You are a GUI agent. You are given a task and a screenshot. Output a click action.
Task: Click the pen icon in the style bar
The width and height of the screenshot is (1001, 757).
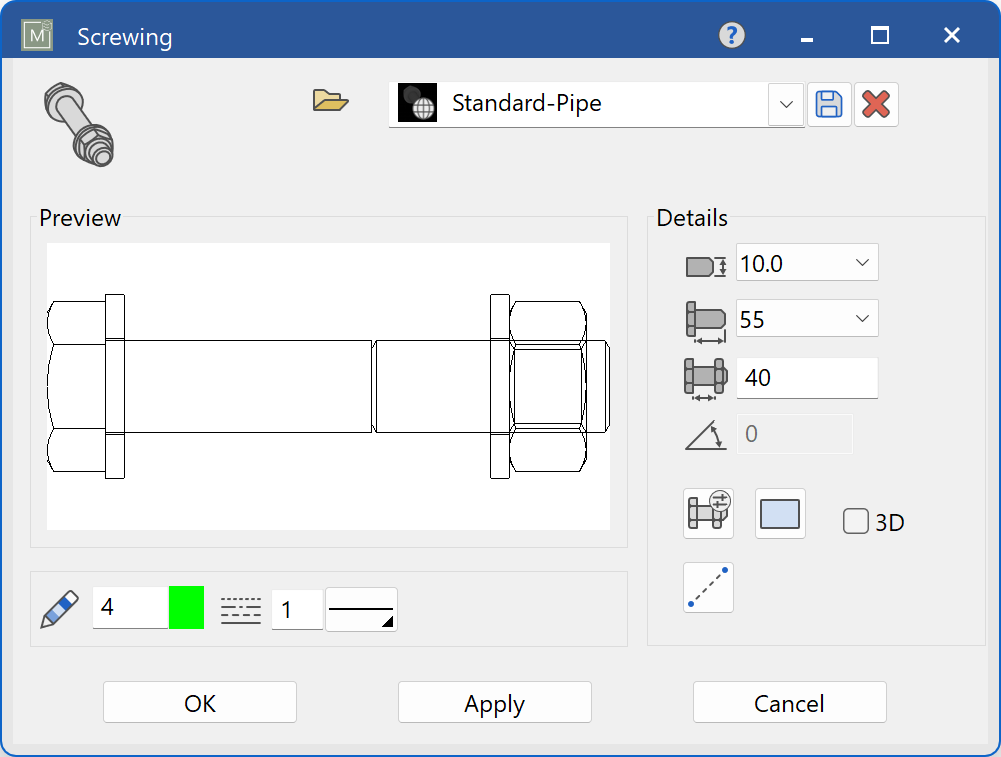click(x=58, y=607)
